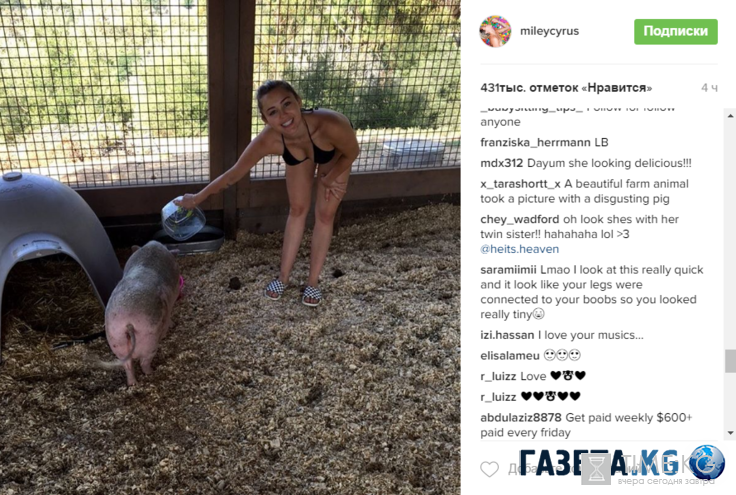Open the elisalameu commenter profile
Screen dimensions: 736x495
510,356
